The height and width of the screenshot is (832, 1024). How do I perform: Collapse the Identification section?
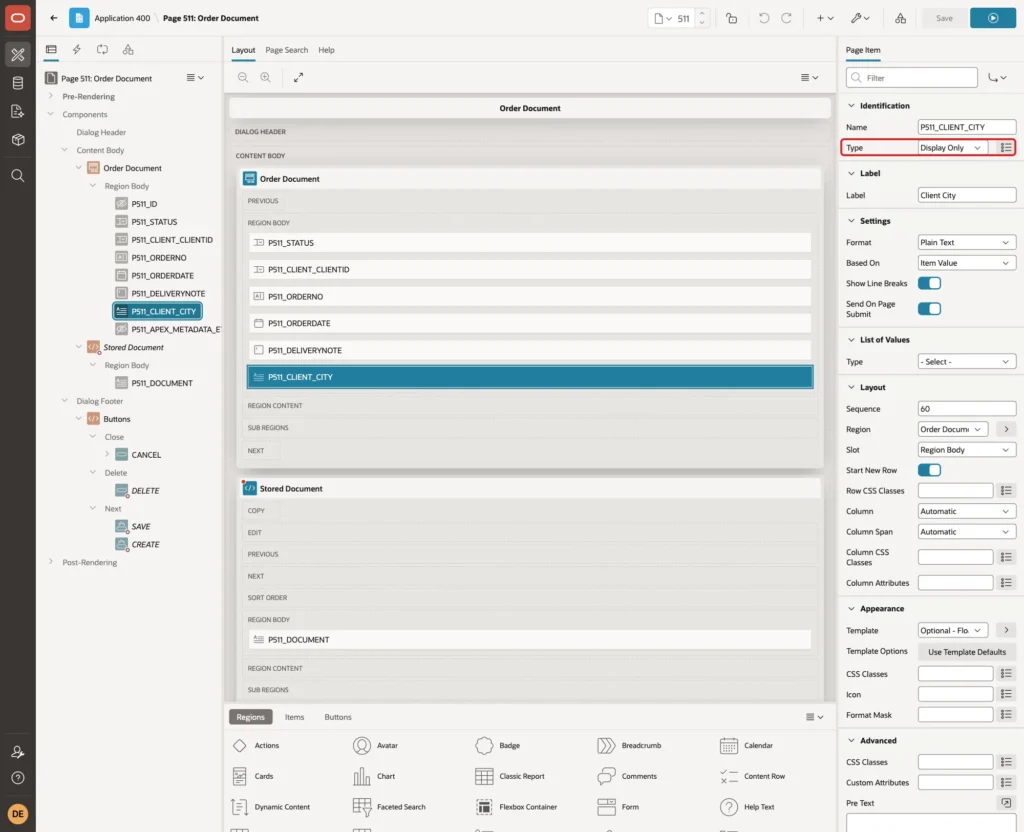coord(851,106)
